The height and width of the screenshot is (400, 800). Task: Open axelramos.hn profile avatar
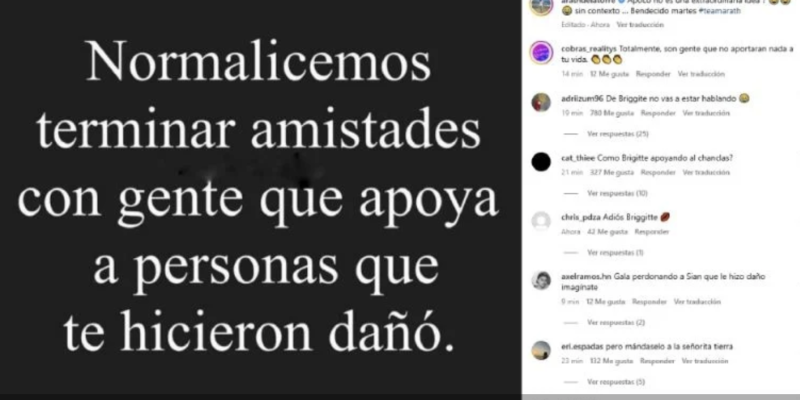click(541, 281)
